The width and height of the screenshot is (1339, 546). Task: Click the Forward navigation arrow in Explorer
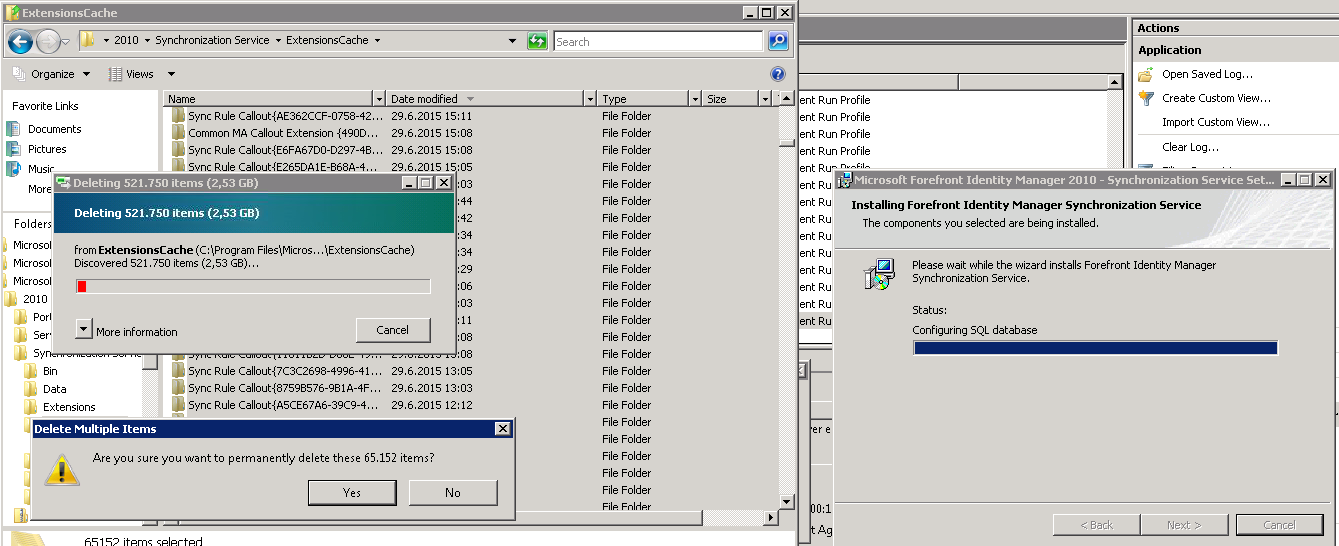(48, 41)
